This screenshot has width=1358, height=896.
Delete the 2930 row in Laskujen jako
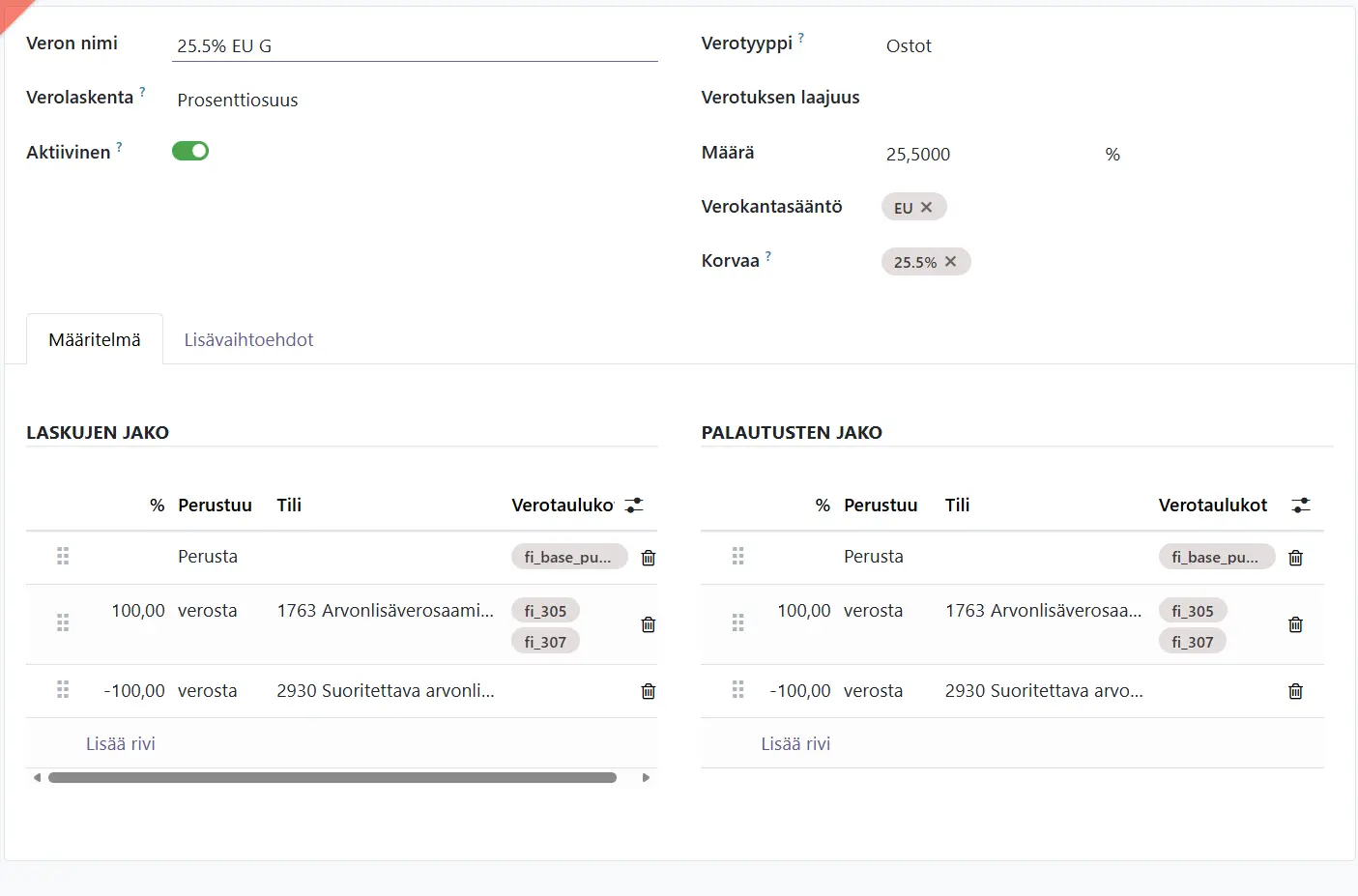click(x=649, y=691)
